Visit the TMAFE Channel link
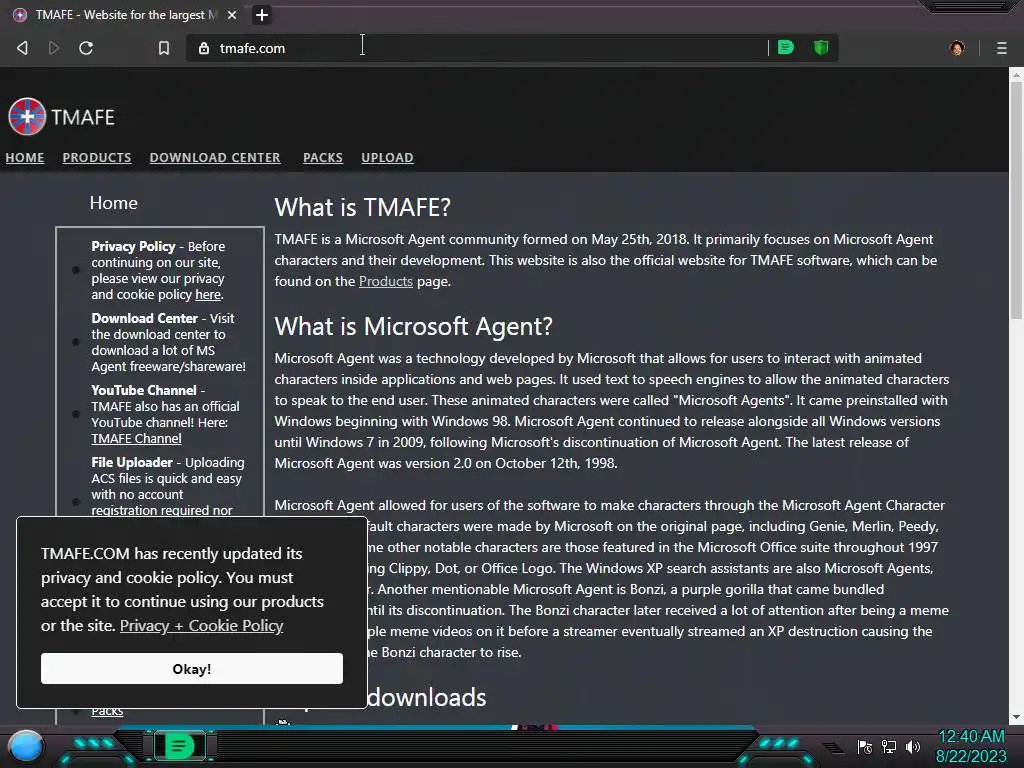The width and height of the screenshot is (1024, 768). point(136,439)
